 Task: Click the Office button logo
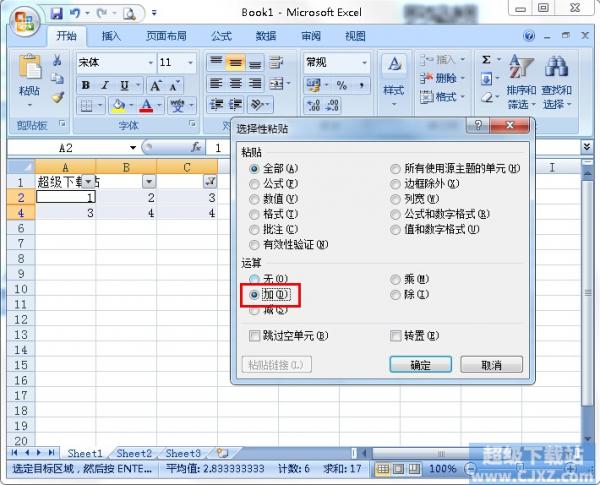[x=22, y=19]
